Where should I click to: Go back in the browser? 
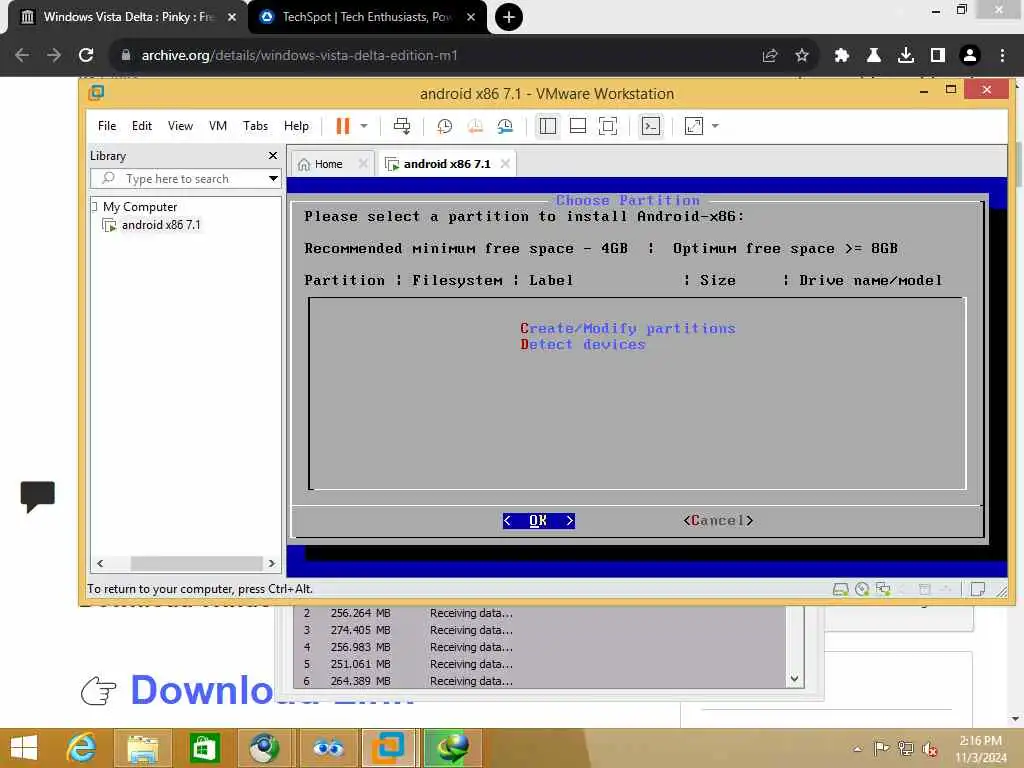click(22, 56)
